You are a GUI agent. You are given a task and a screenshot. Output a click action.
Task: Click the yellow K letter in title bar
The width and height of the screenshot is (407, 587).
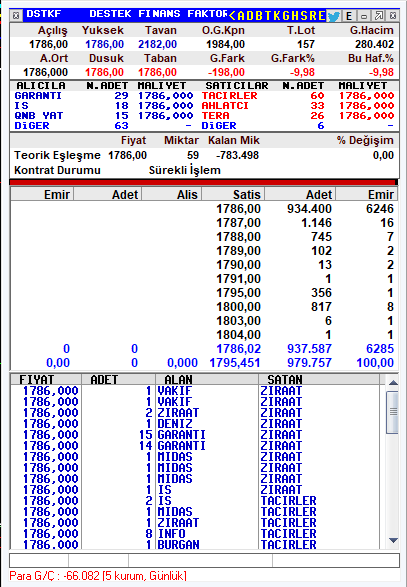pos(277,15)
